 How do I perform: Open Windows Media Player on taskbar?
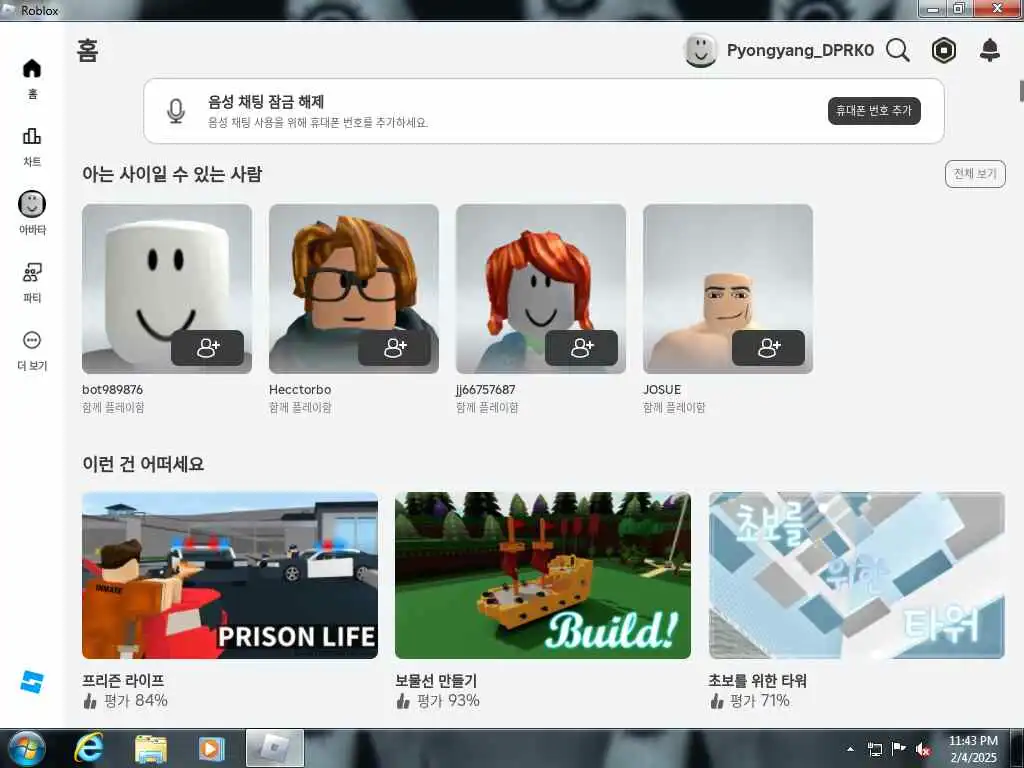tap(211, 749)
